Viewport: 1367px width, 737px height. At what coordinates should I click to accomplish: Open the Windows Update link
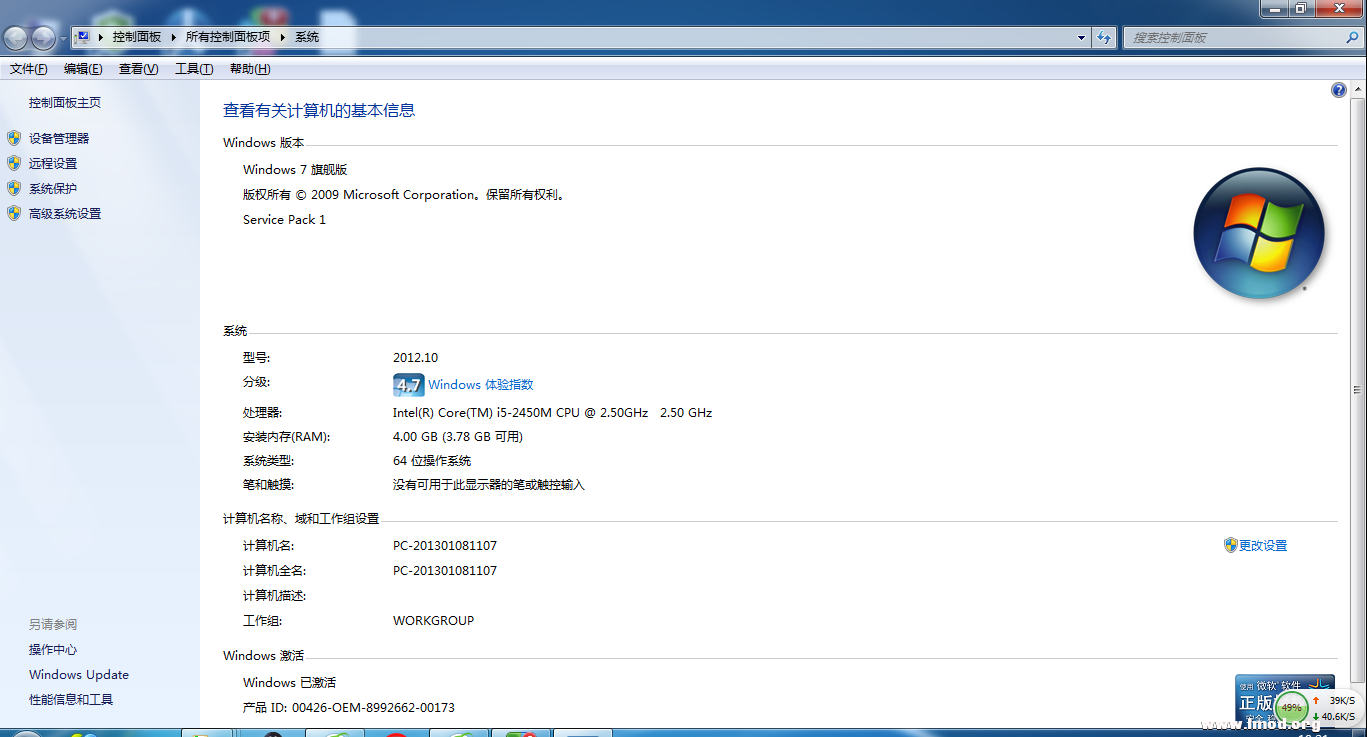coord(79,675)
